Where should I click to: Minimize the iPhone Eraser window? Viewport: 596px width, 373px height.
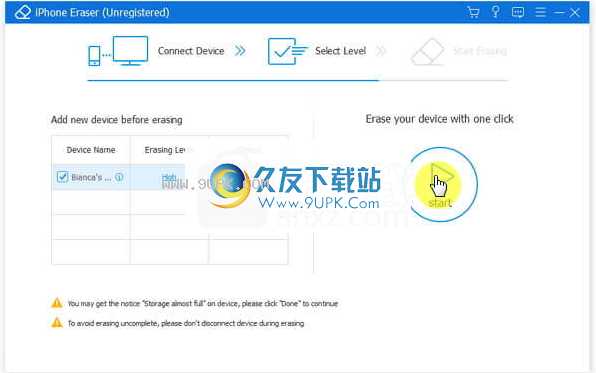tap(560, 13)
